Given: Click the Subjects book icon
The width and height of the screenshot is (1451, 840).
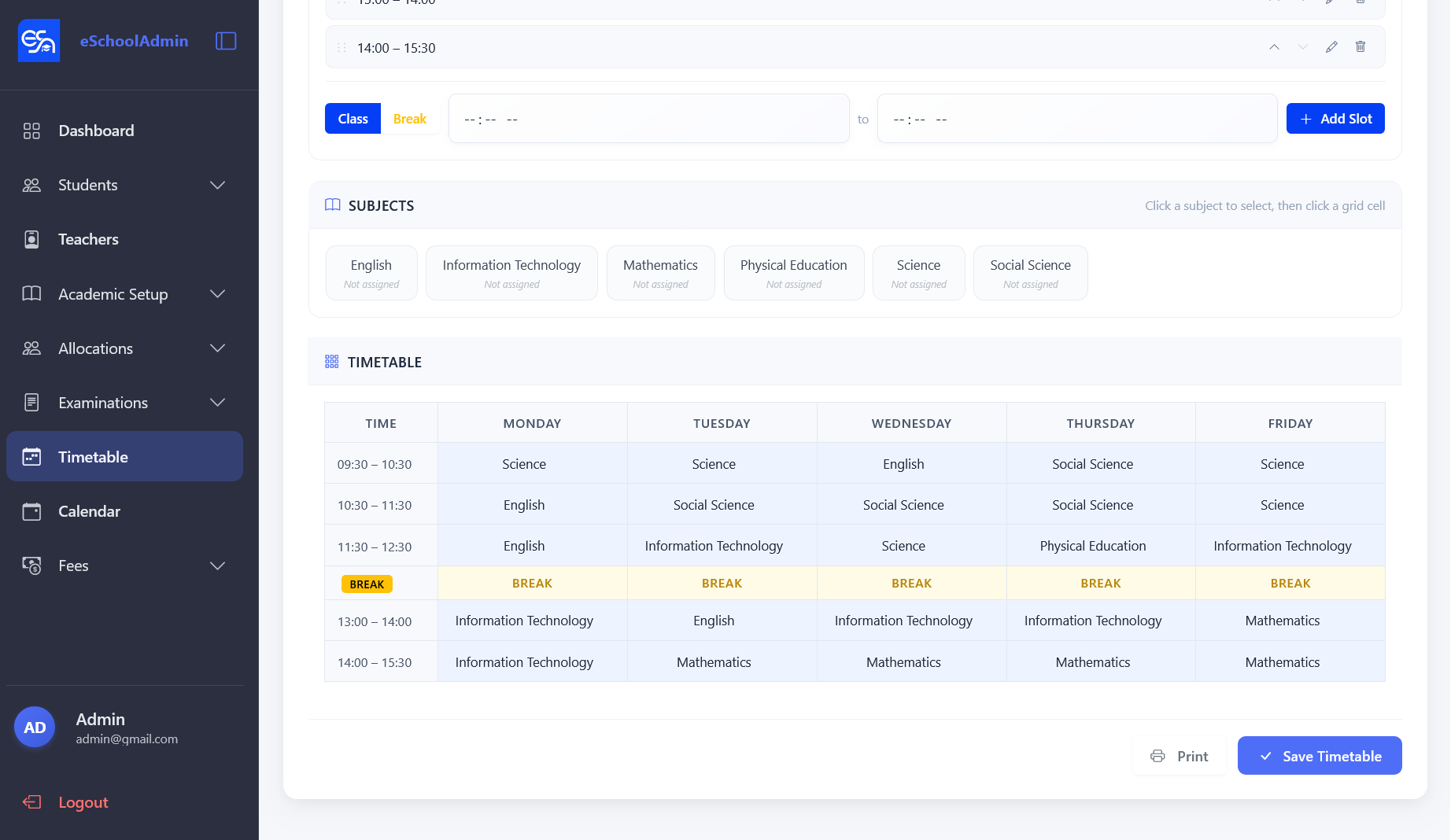Looking at the screenshot, I should click(x=333, y=205).
